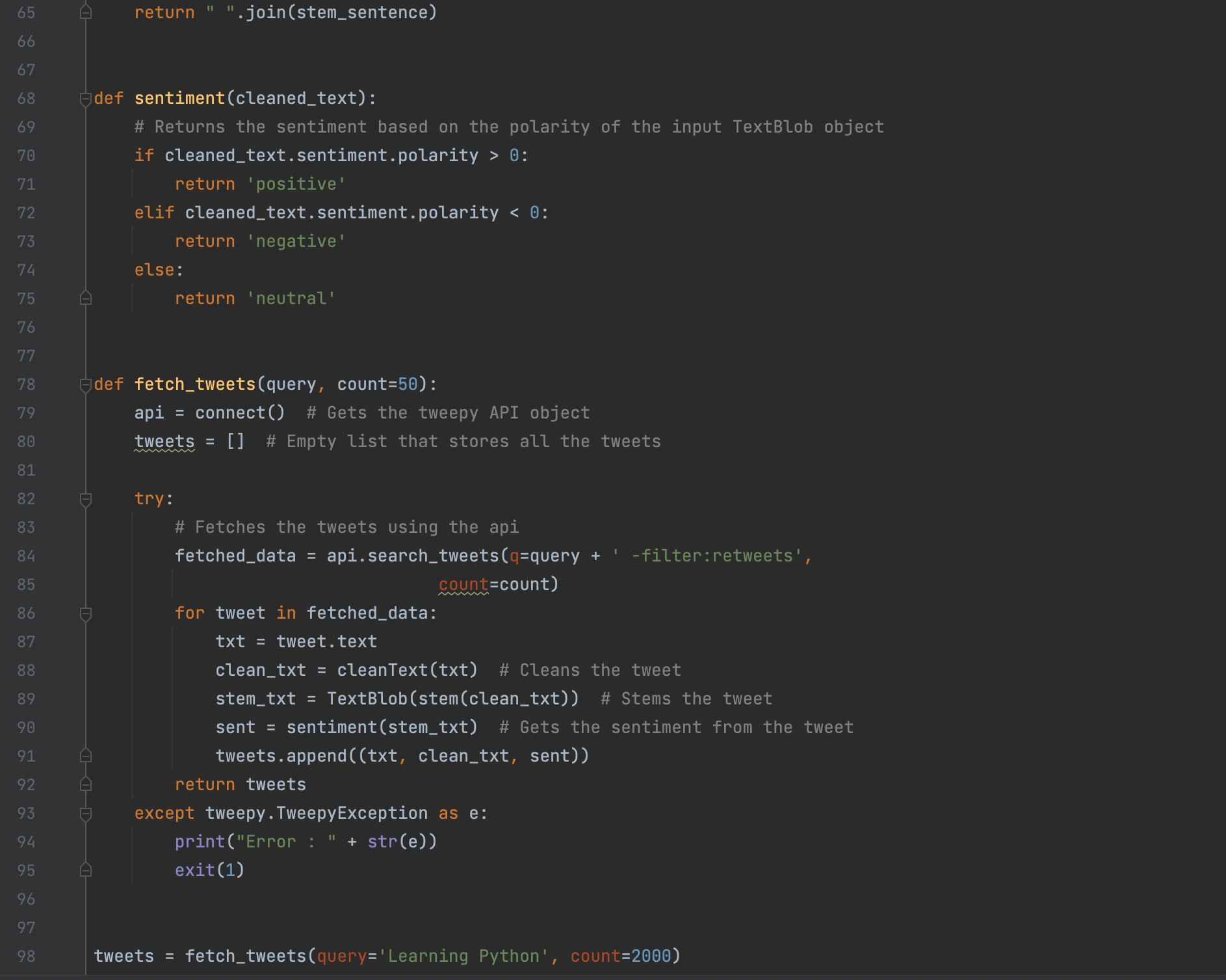1226x980 pixels.
Task: Click the return 'neutral' statement
Action: pos(254,298)
